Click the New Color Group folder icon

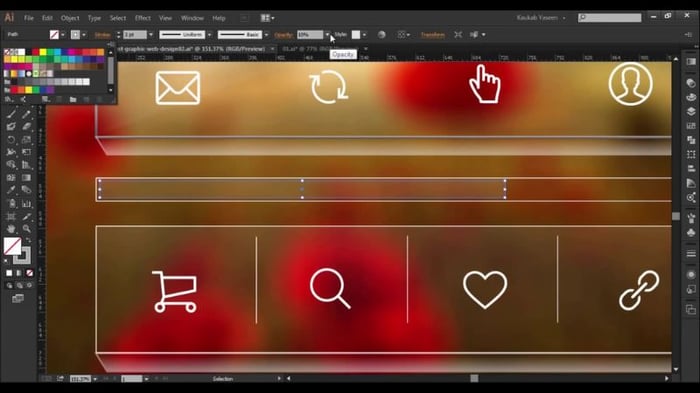73,100
